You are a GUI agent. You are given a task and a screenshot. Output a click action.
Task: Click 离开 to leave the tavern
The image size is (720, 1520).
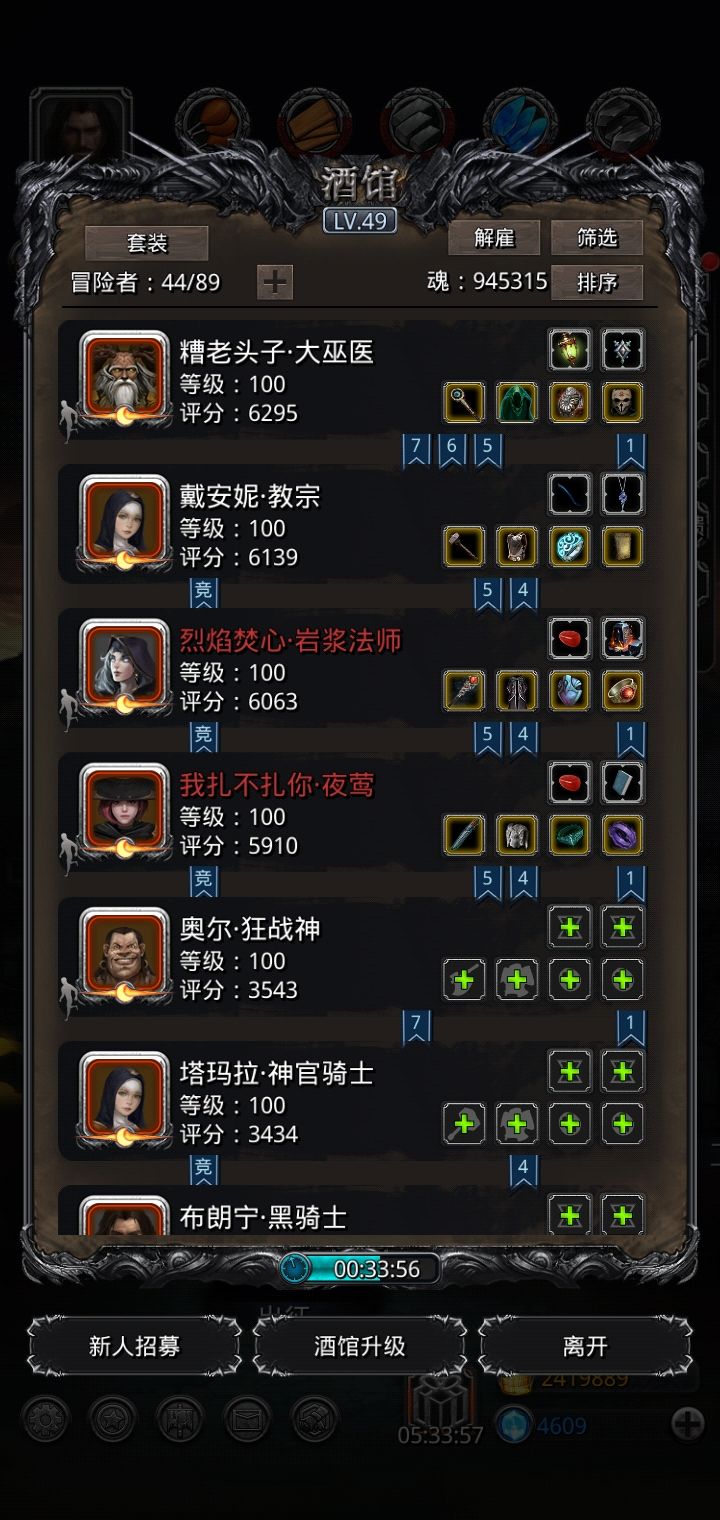click(586, 1346)
